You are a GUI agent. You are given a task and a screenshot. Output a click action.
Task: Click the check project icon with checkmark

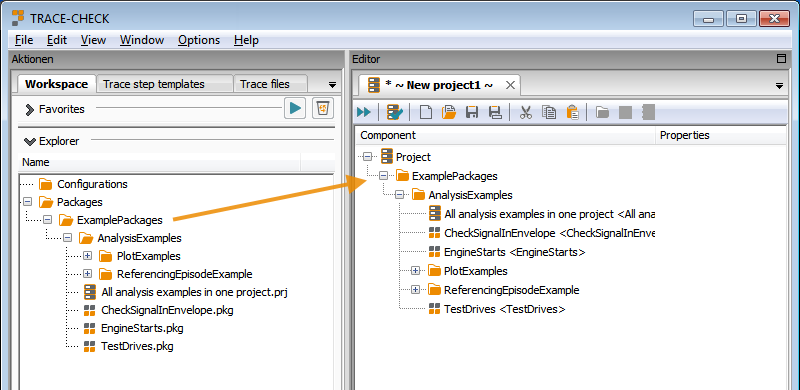coord(394,112)
